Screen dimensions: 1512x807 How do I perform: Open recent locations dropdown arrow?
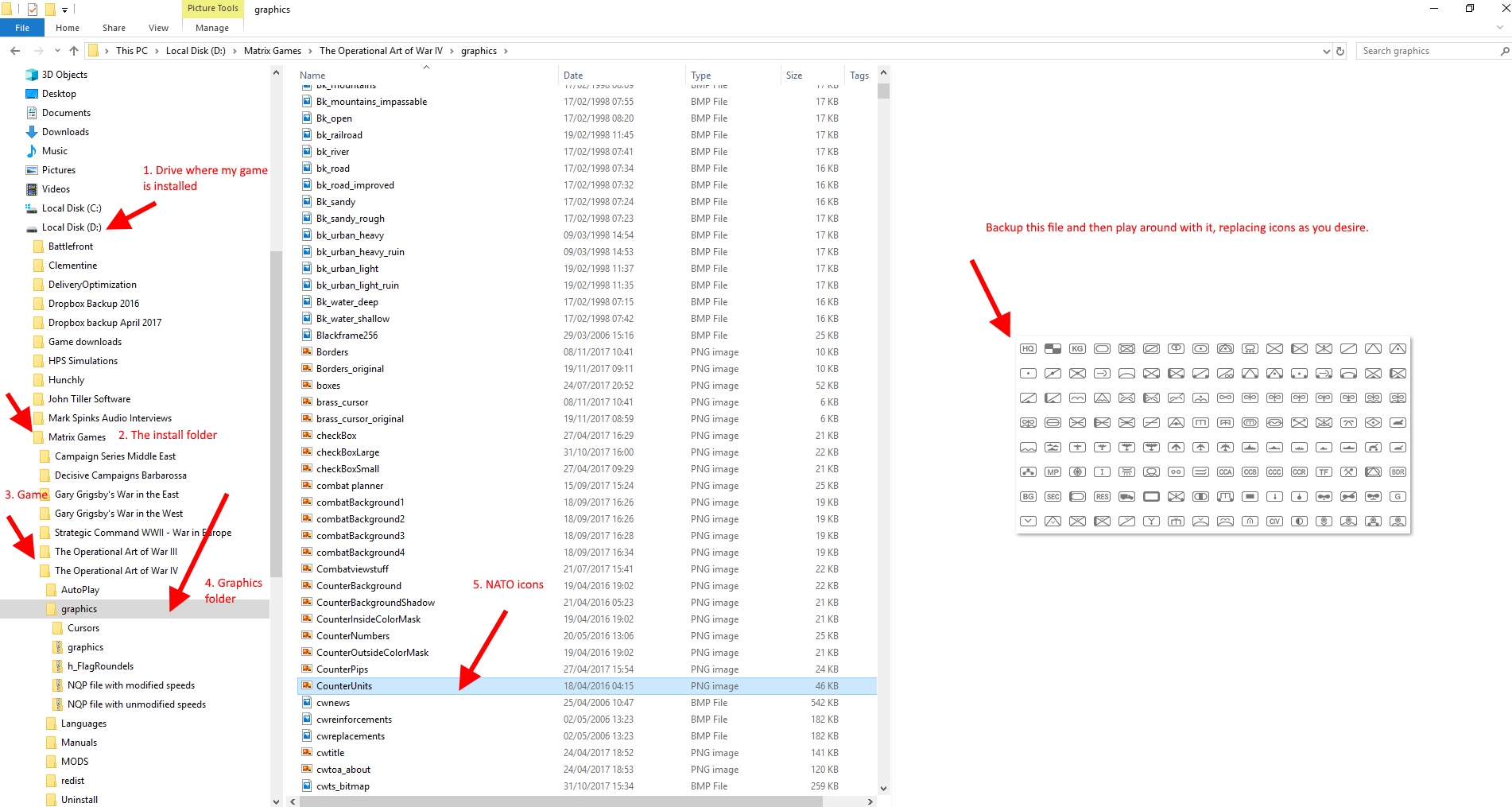click(57, 51)
